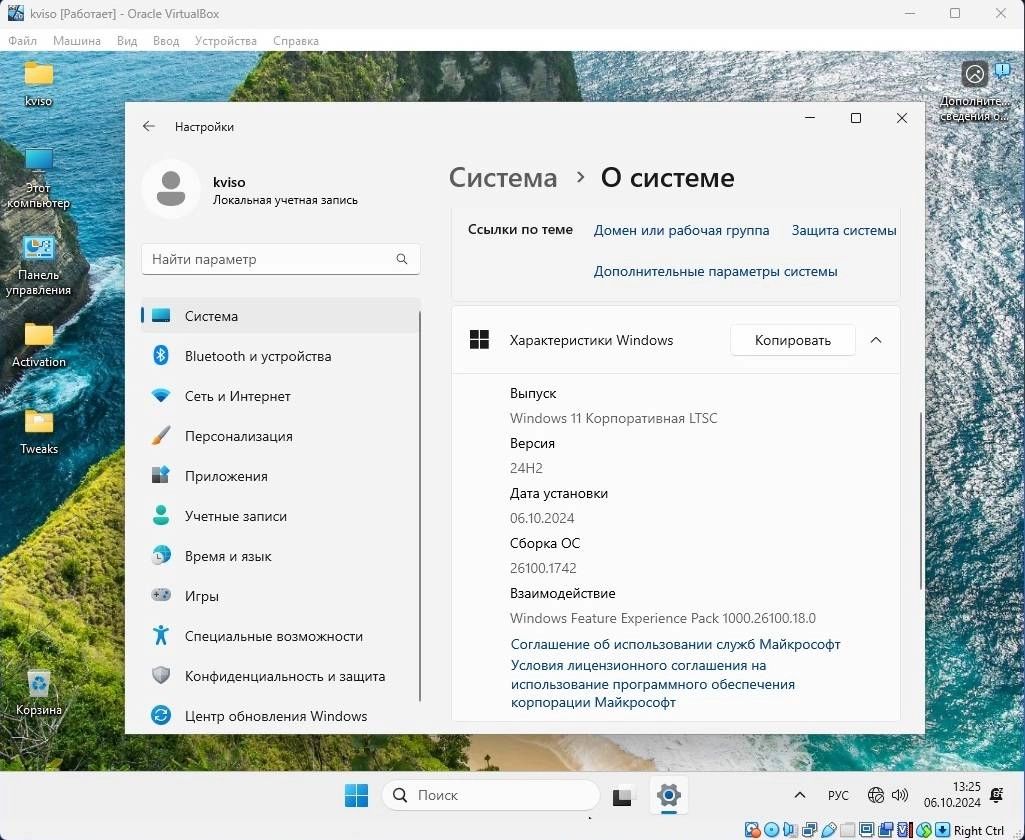Click the build number 26100.1742
Image resolution: width=1025 pixels, height=840 pixels.
543,568
